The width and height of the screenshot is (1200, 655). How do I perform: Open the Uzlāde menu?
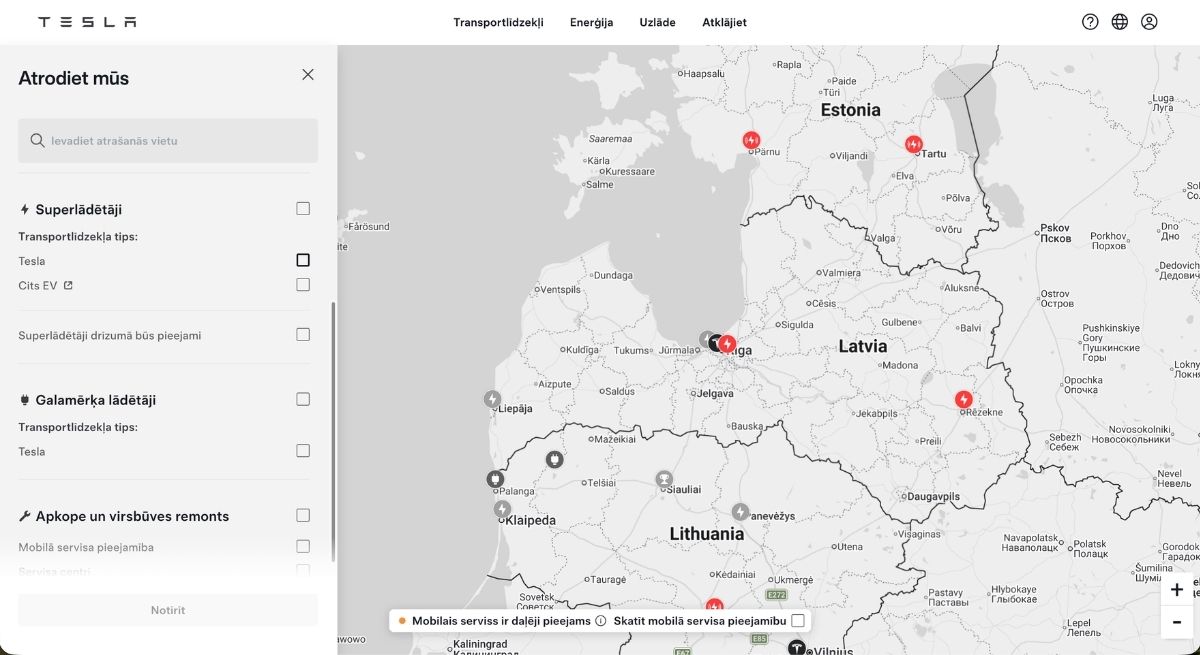[x=657, y=22]
